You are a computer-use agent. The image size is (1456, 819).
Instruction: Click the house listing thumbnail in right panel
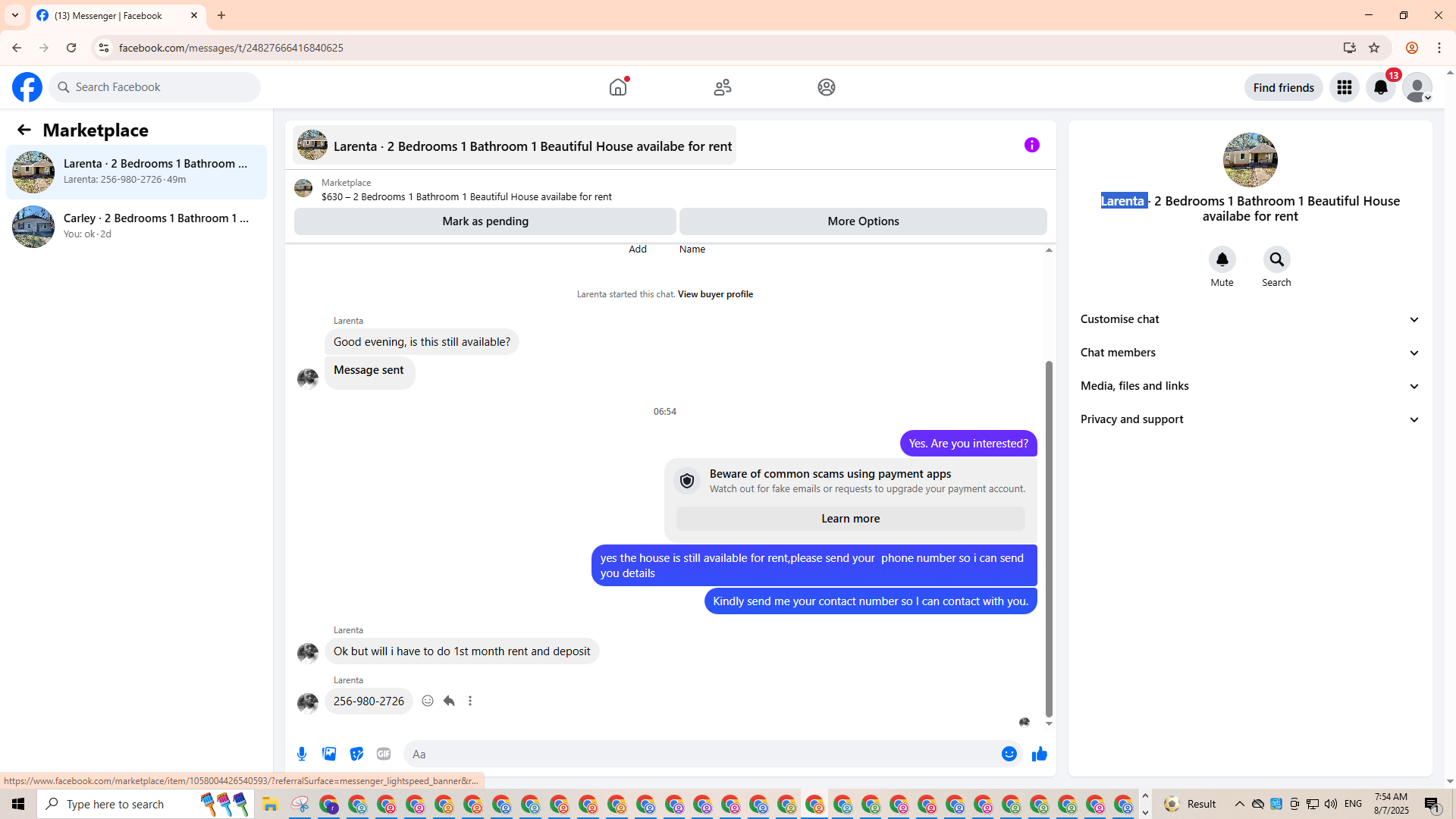pos(1250,160)
